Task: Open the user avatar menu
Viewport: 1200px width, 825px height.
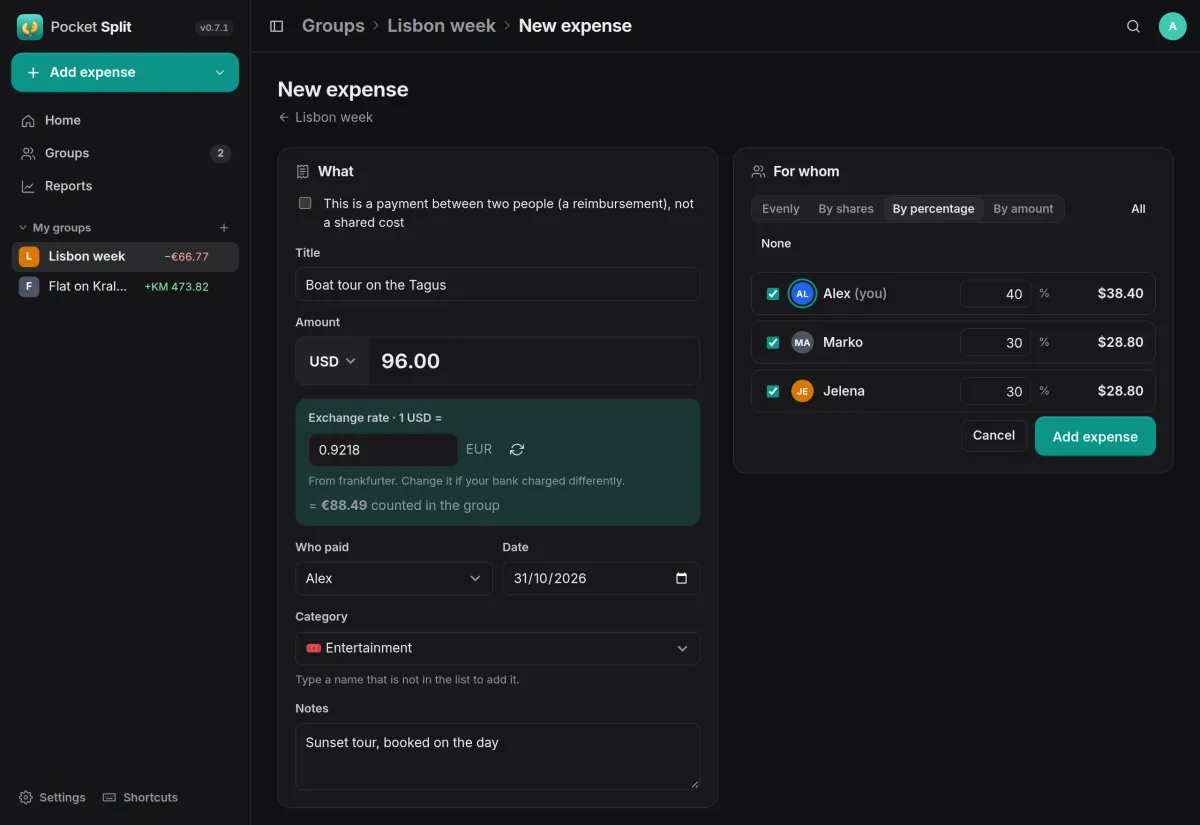Action: 1172,26
